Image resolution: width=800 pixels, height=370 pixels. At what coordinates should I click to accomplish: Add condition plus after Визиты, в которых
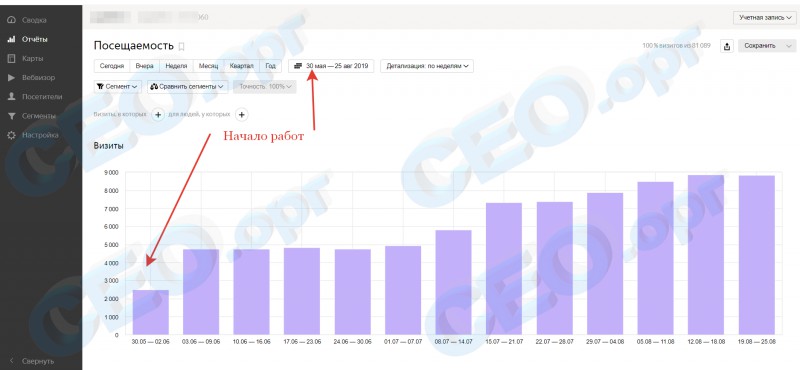point(158,115)
